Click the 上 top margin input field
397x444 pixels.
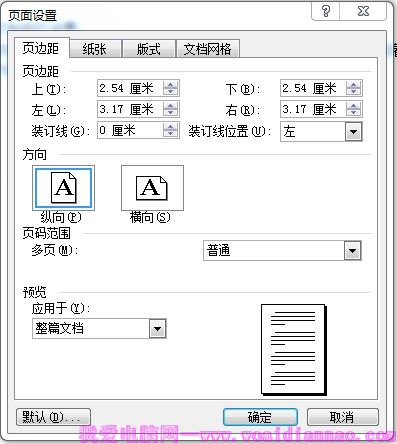(130, 88)
